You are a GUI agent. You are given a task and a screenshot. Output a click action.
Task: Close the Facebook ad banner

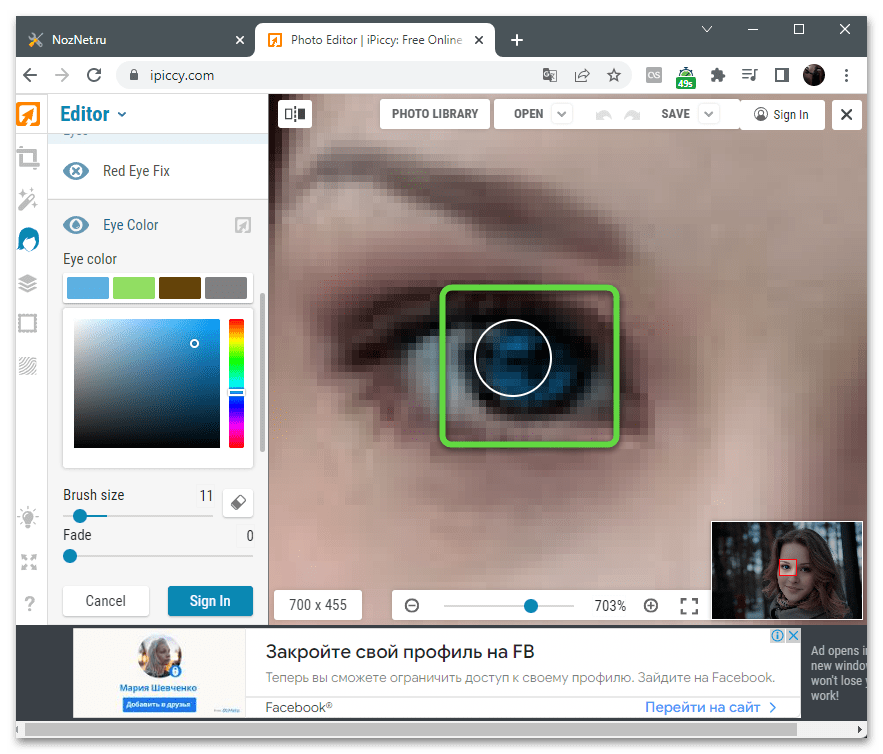click(x=793, y=636)
